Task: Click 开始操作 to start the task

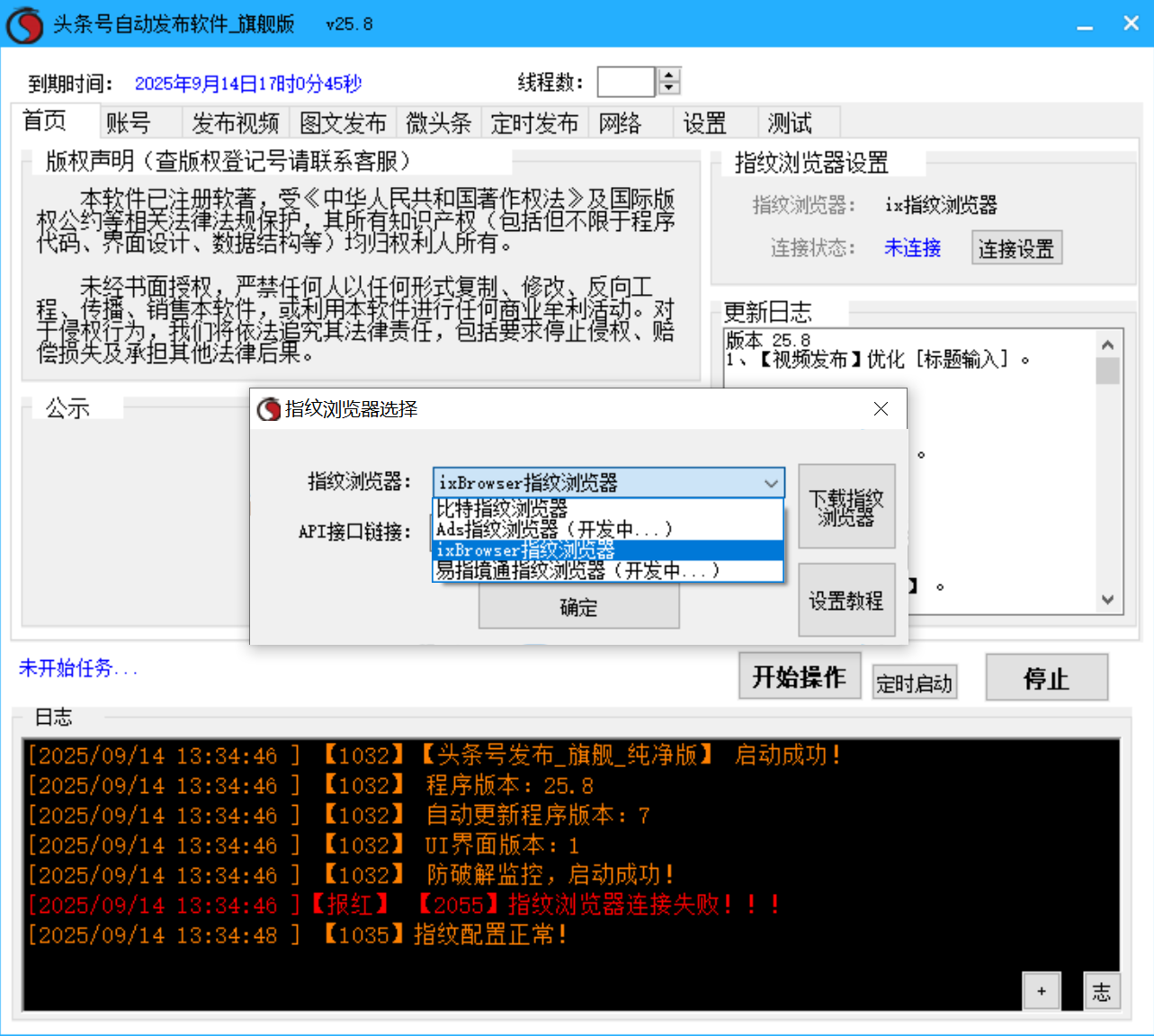Action: (x=799, y=674)
